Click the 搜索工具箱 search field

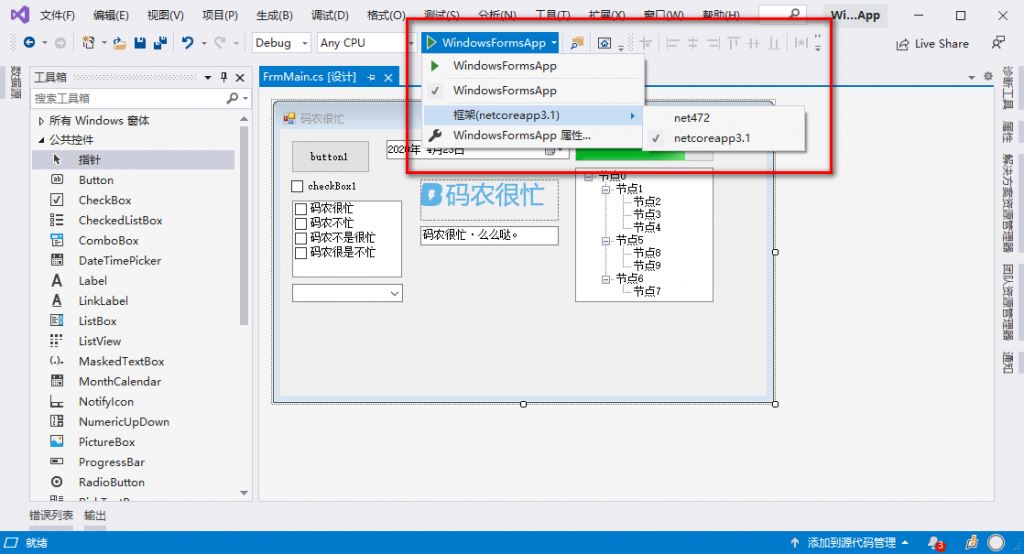tap(129, 98)
